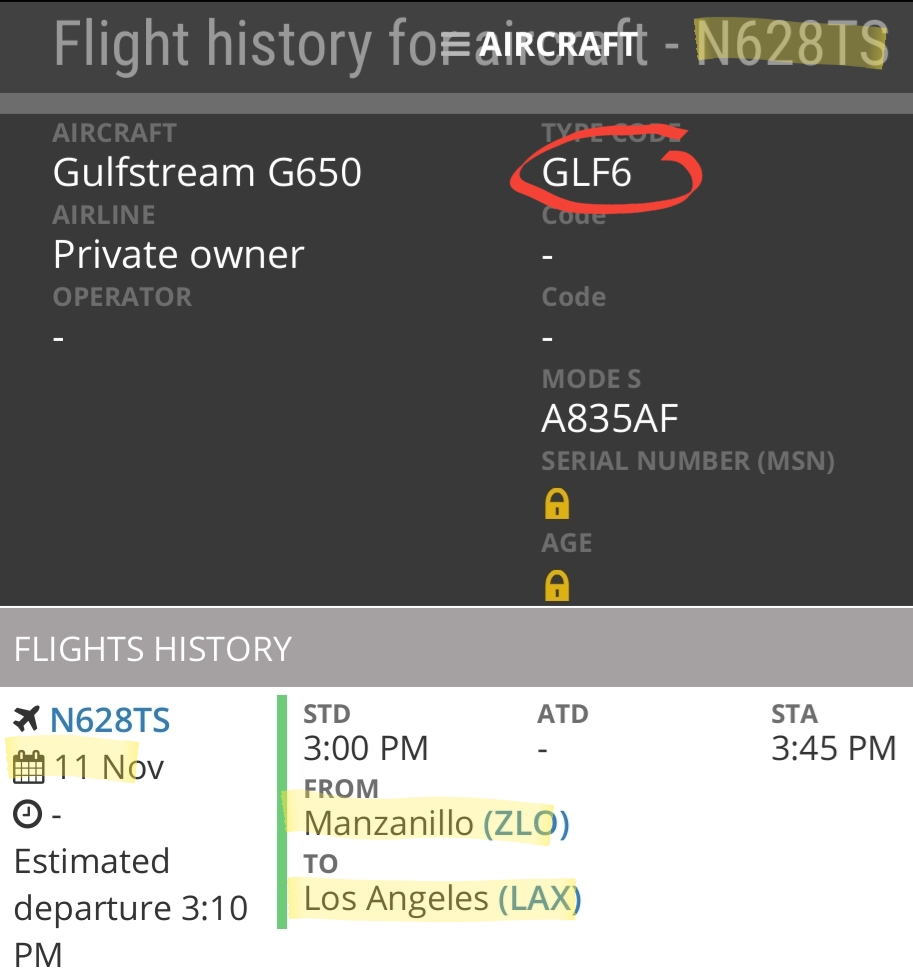Viewport: 913px width, 979px height.
Task: Click the Private owner airline value
Action: (x=178, y=255)
